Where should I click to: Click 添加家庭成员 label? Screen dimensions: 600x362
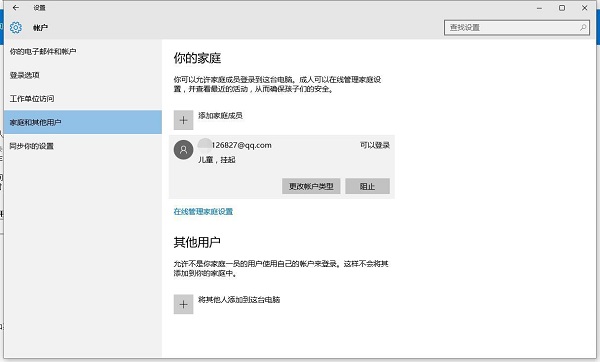(220, 116)
